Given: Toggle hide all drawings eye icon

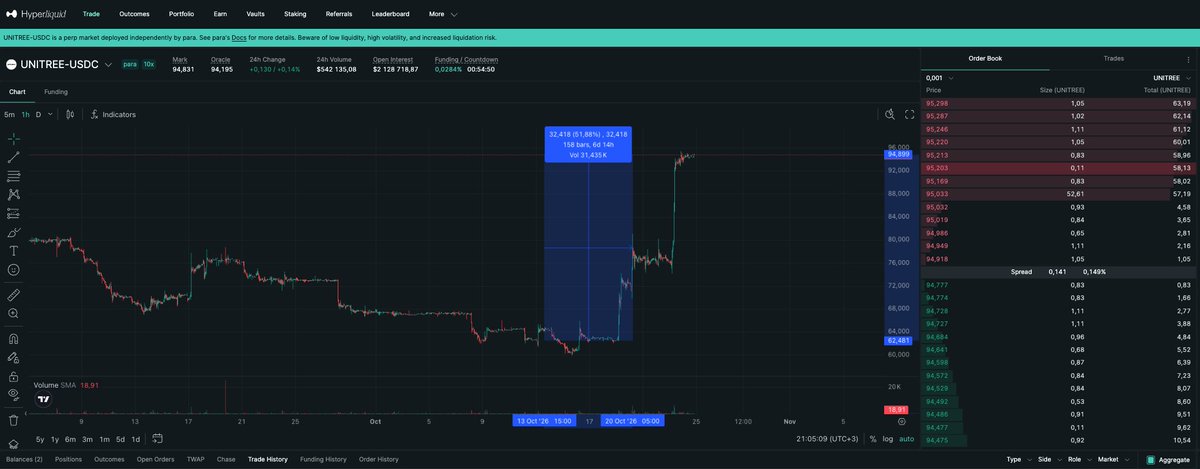Looking at the screenshot, I should click(x=13, y=395).
